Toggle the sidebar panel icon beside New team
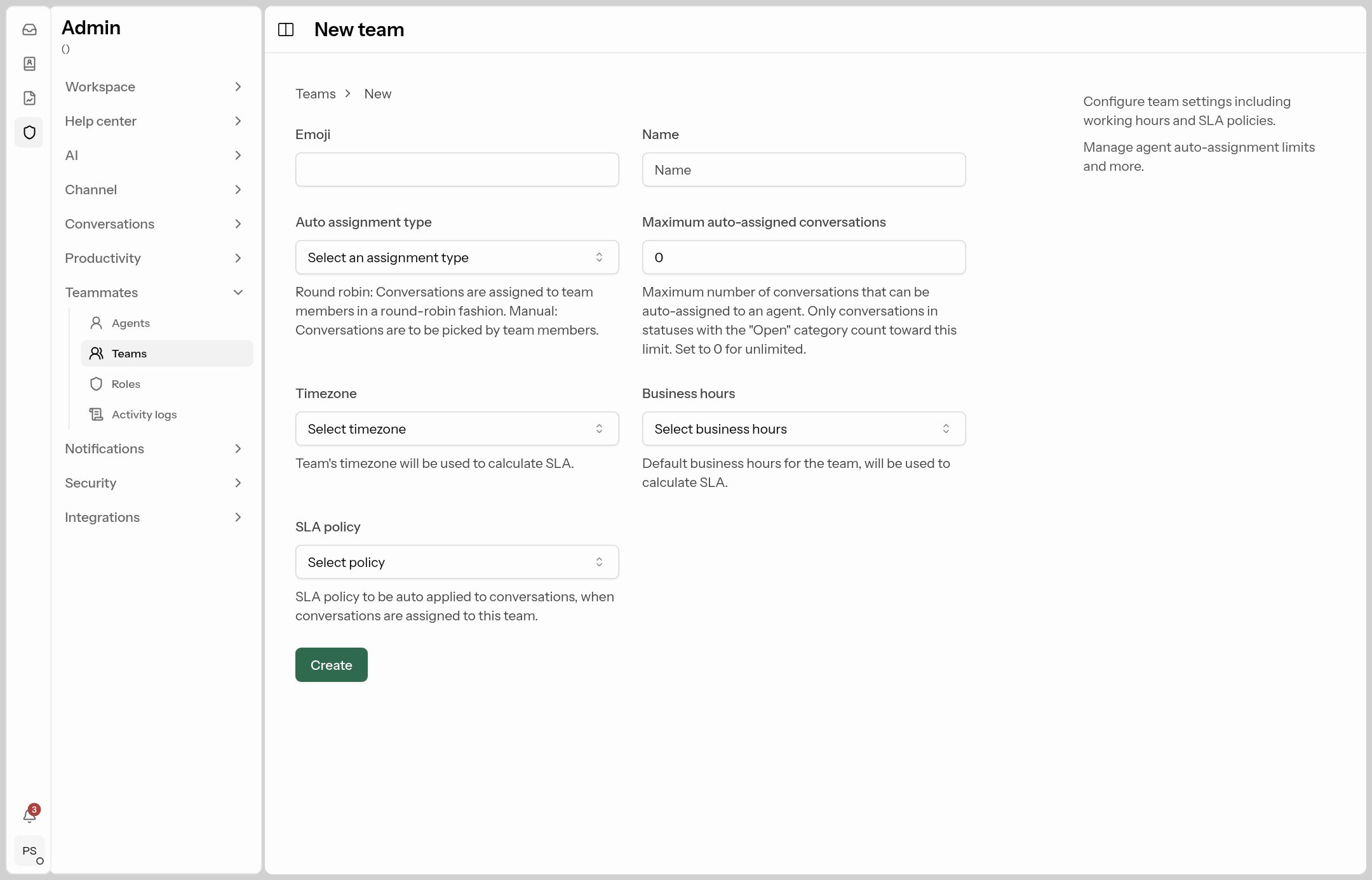Screen dimensions: 1372x880 click(x=286, y=30)
